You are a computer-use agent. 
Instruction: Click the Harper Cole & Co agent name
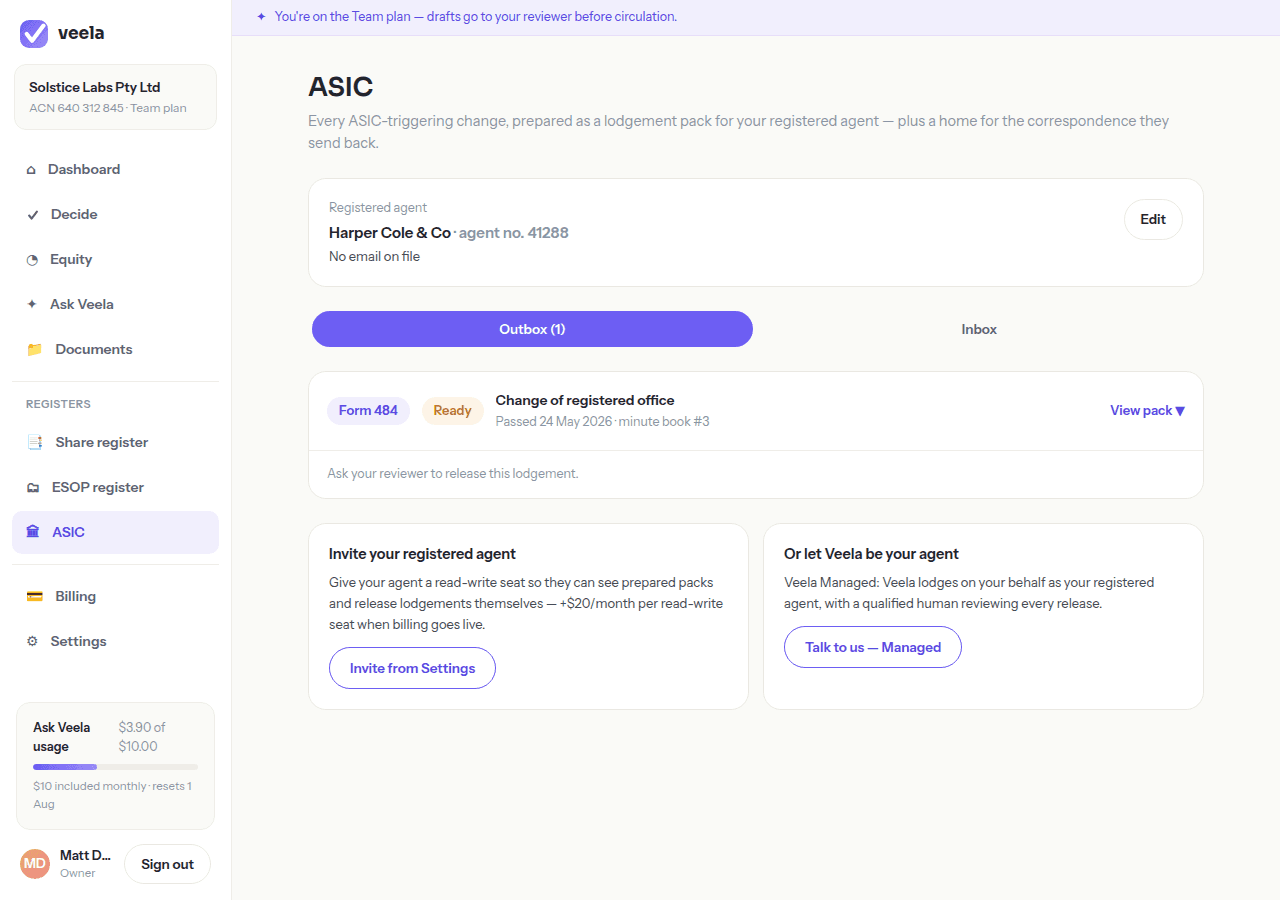click(390, 233)
